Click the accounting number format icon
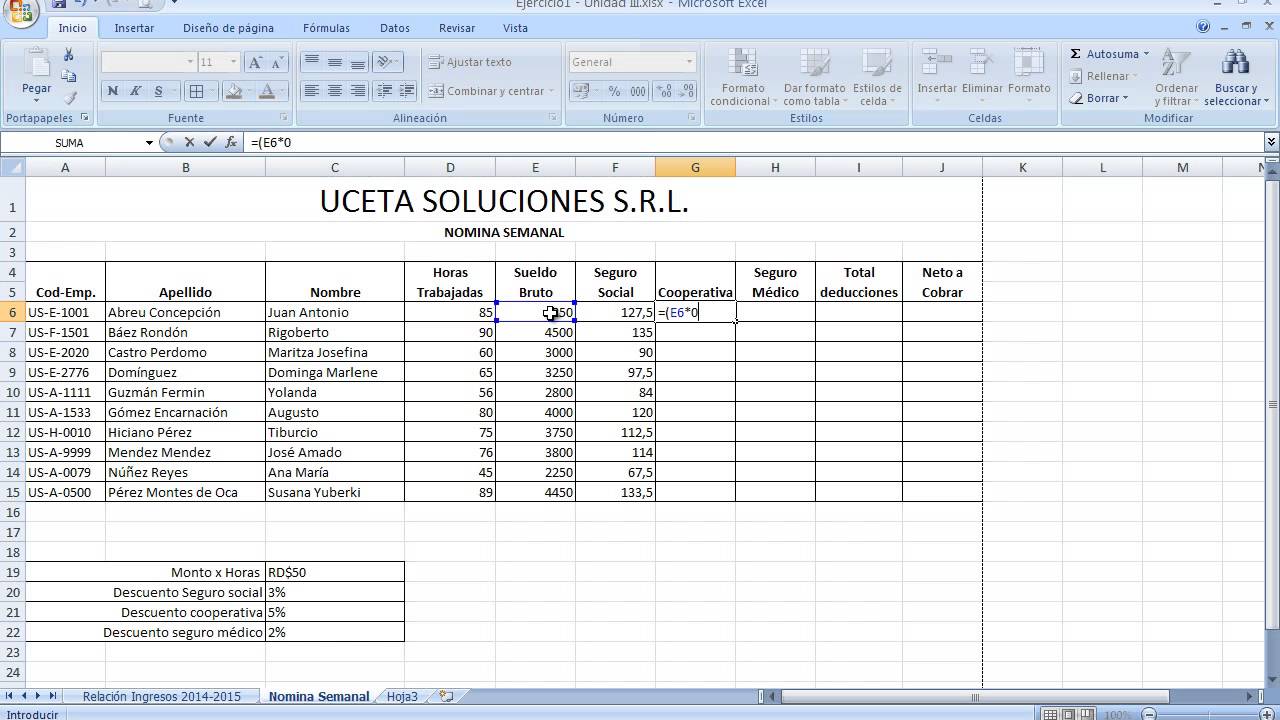Image resolution: width=1280 pixels, height=720 pixels. point(583,91)
